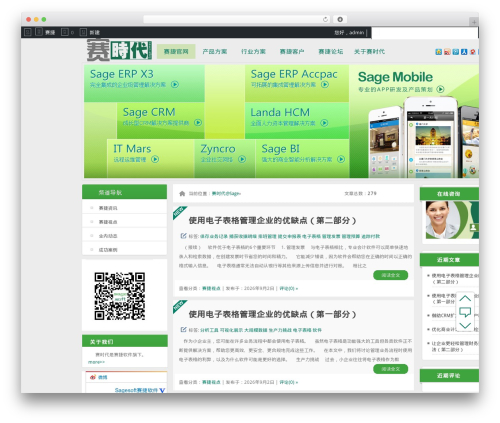500x423 pixels.
Task: Click the phone mockups in Sage Mobile banner
Action: (x=423, y=137)
